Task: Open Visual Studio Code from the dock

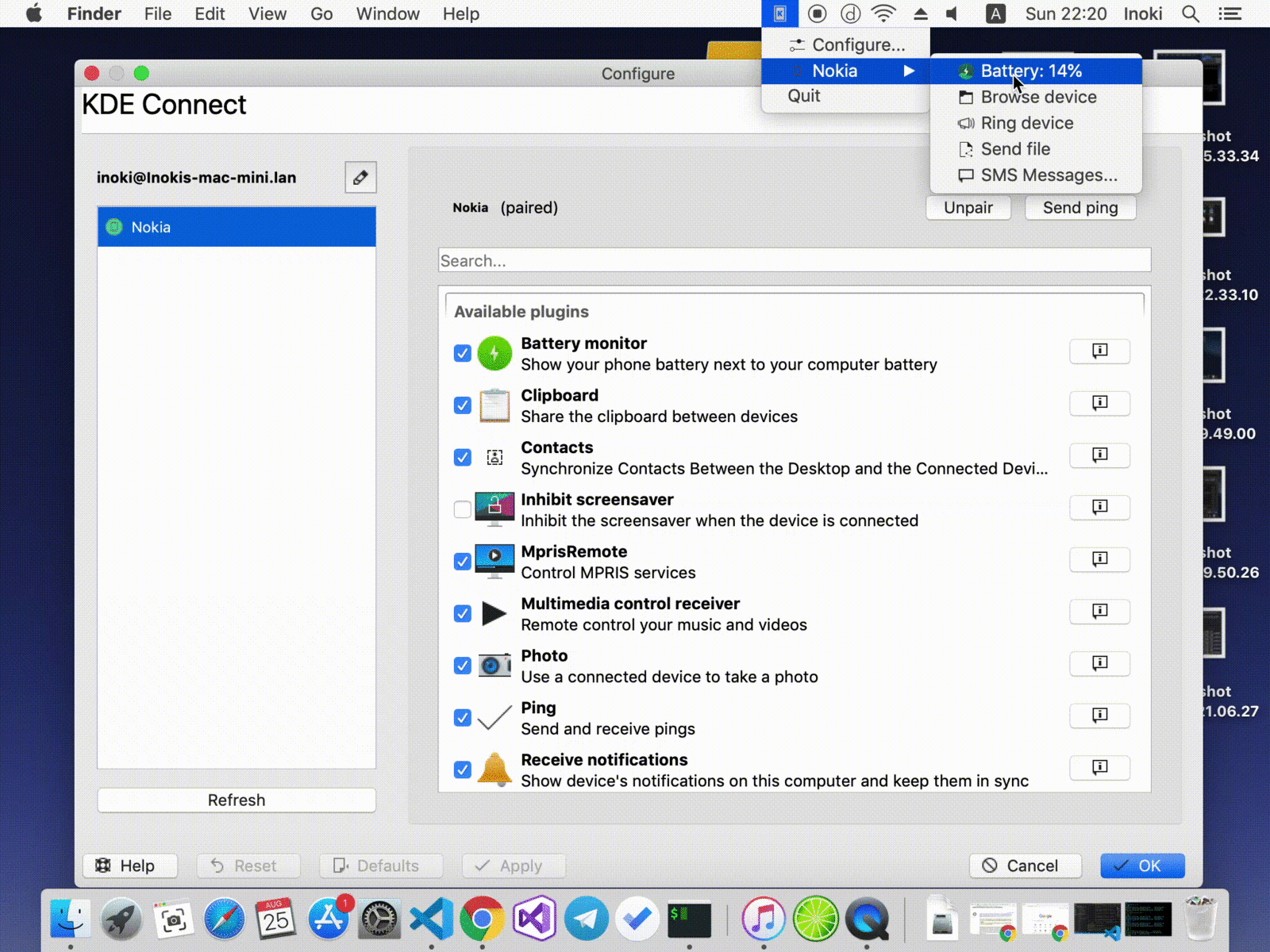Action: click(x=431, y=919)
